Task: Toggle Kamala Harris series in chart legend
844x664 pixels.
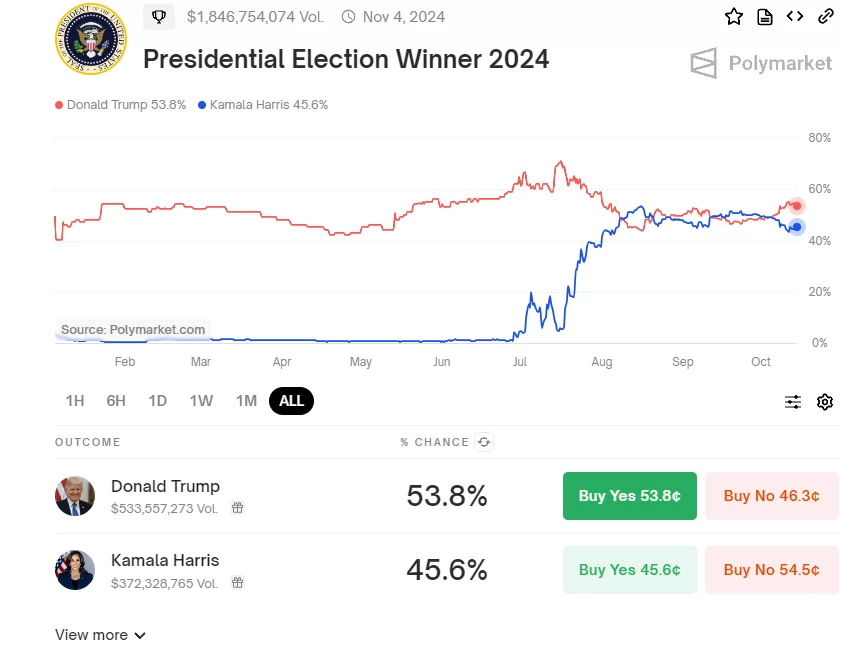Action: [263, 105]
